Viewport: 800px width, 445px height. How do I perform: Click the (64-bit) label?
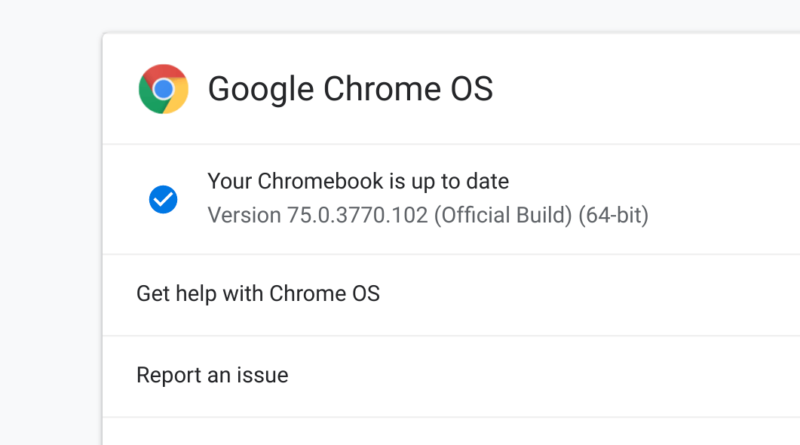[x=613, y=215]
